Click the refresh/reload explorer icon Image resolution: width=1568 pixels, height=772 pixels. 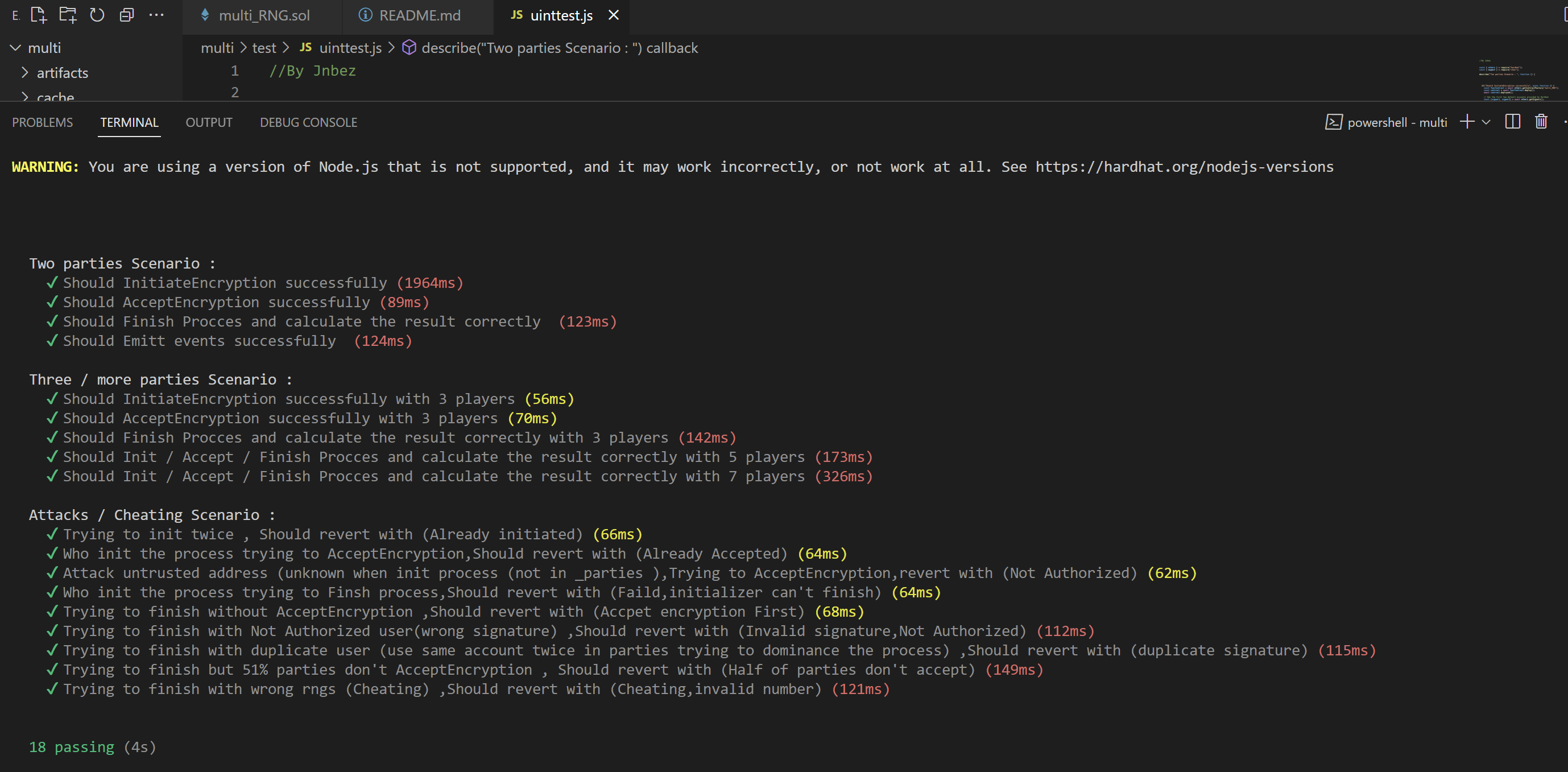(x=98, y=14)
